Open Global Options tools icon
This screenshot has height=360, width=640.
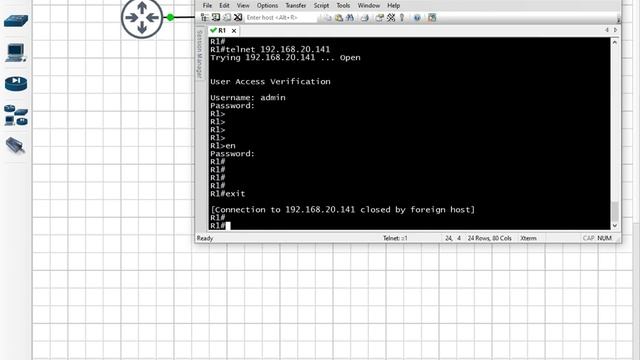tap(391, 18)
